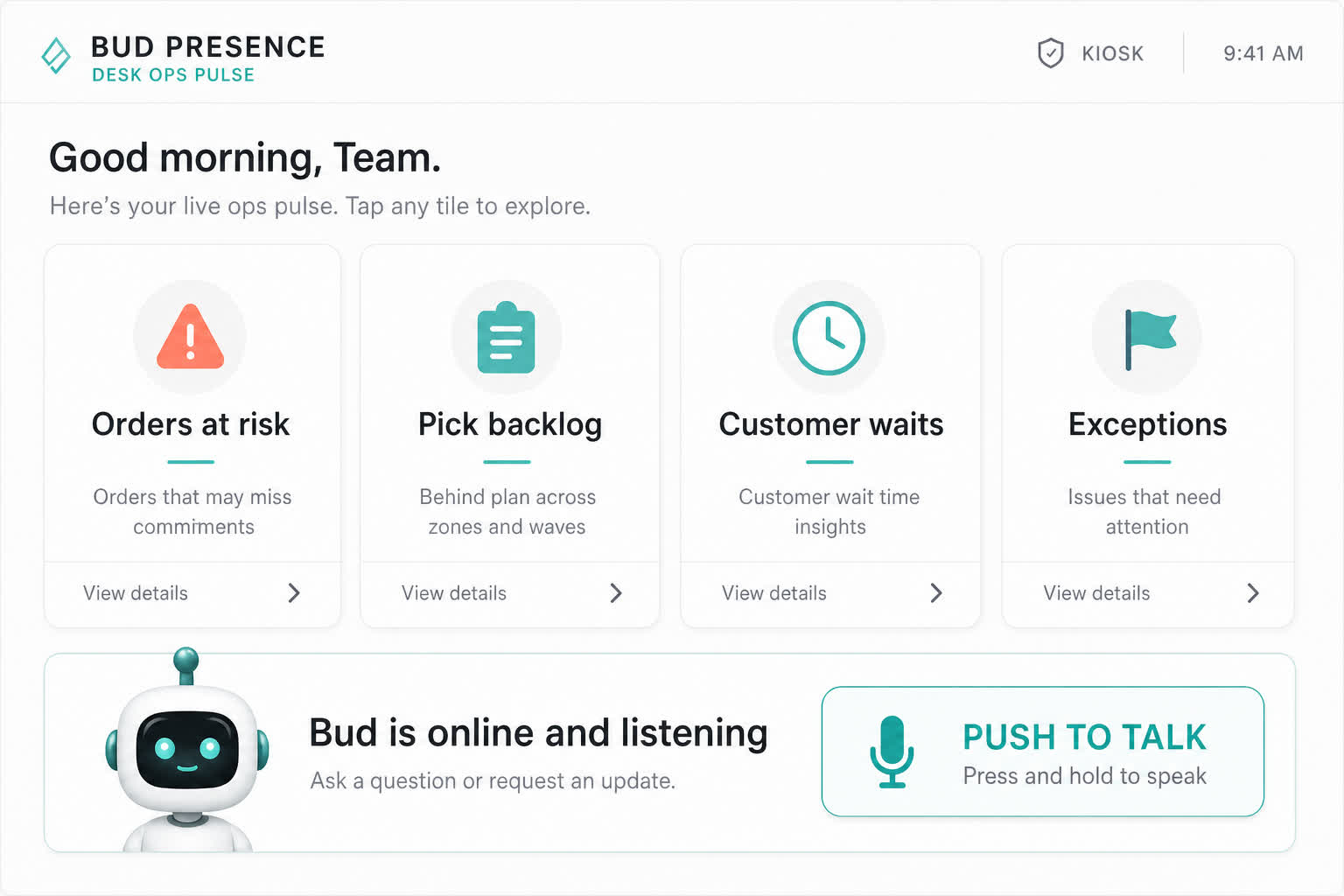The height and width of the screenshot is (896, 1344).
Task: Tap the Pick backlog clipboard icon
Action: pyautogui.click(x=507, y=338)
